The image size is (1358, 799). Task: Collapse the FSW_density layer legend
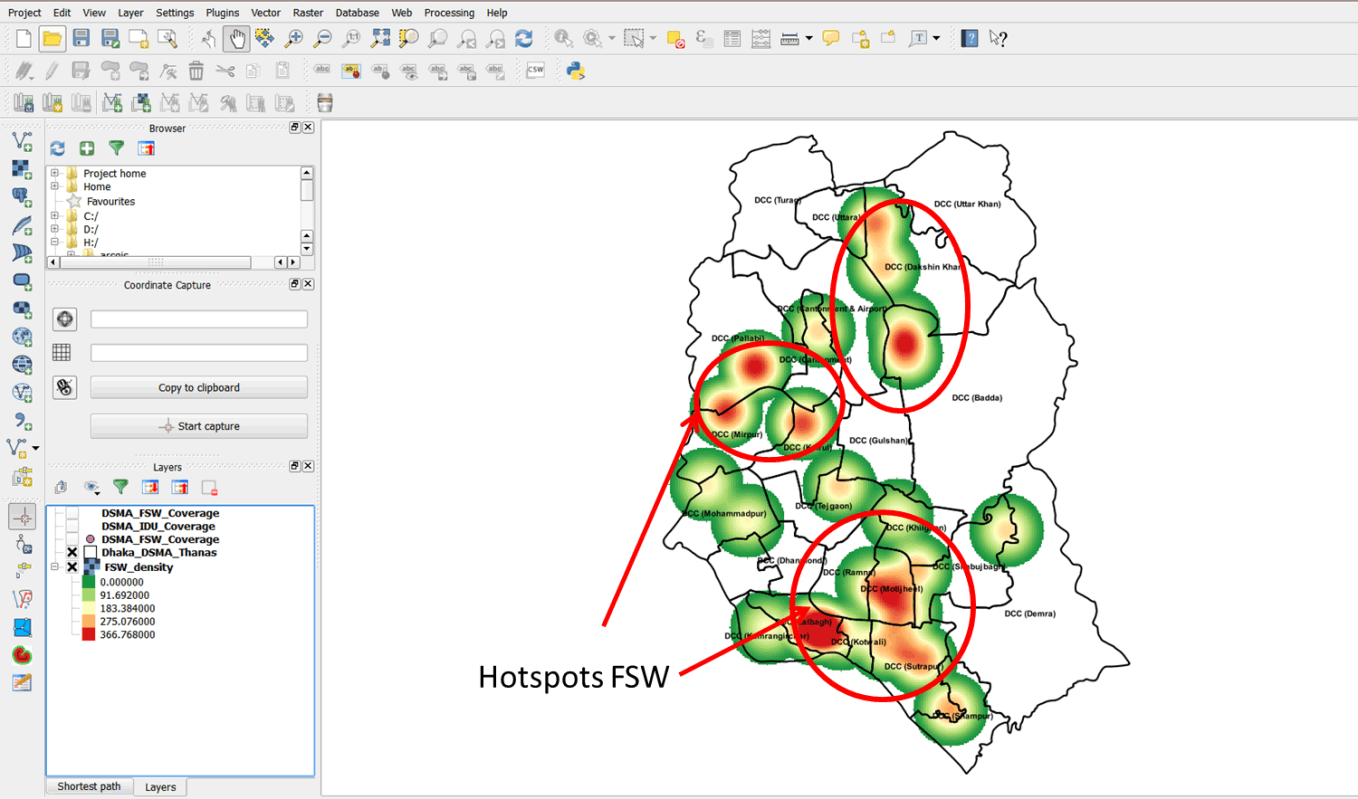pyautogui.click(x=55, y=567)
